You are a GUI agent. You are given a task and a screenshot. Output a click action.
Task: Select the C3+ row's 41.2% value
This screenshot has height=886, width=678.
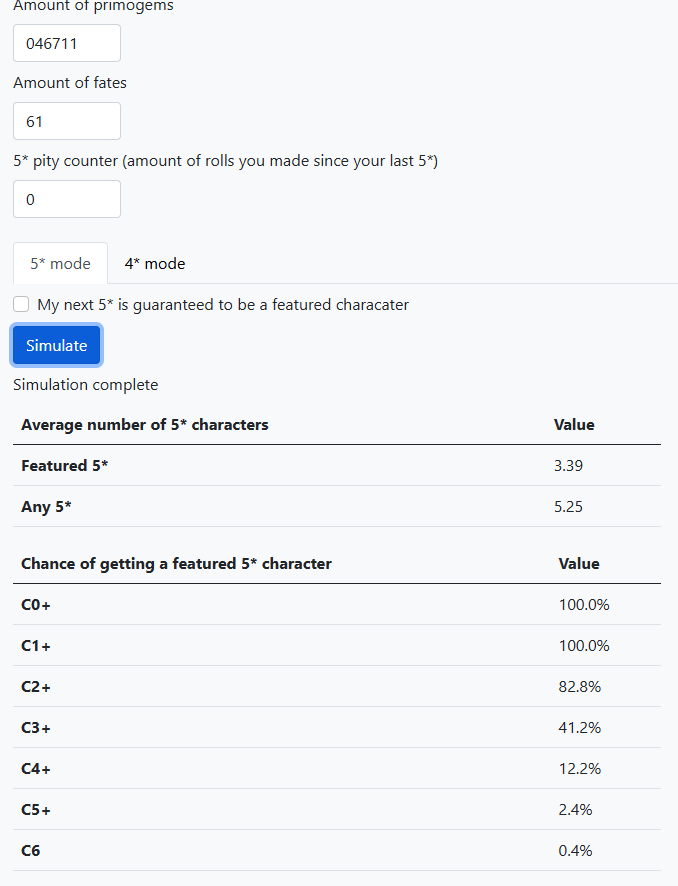coord(579,728)
